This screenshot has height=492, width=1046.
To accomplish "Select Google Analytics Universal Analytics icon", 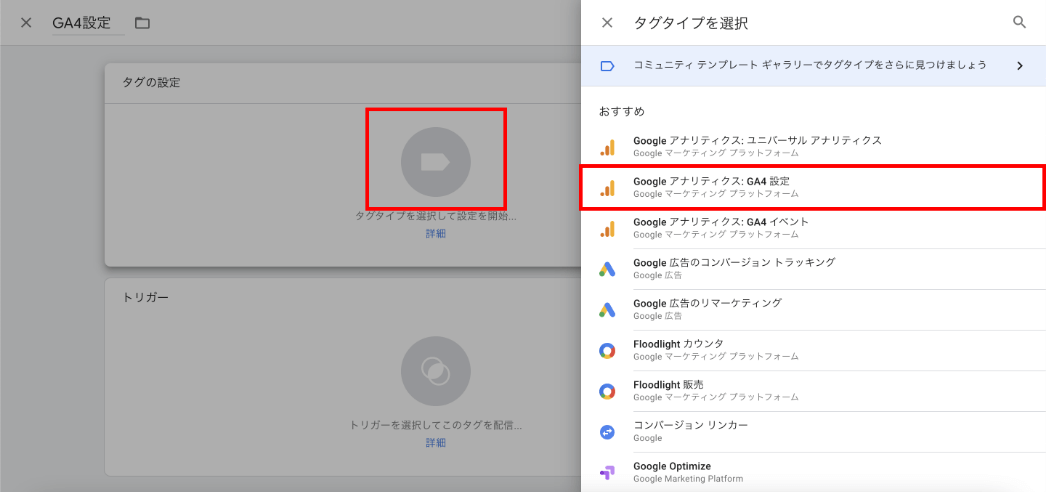I will 607,147.
